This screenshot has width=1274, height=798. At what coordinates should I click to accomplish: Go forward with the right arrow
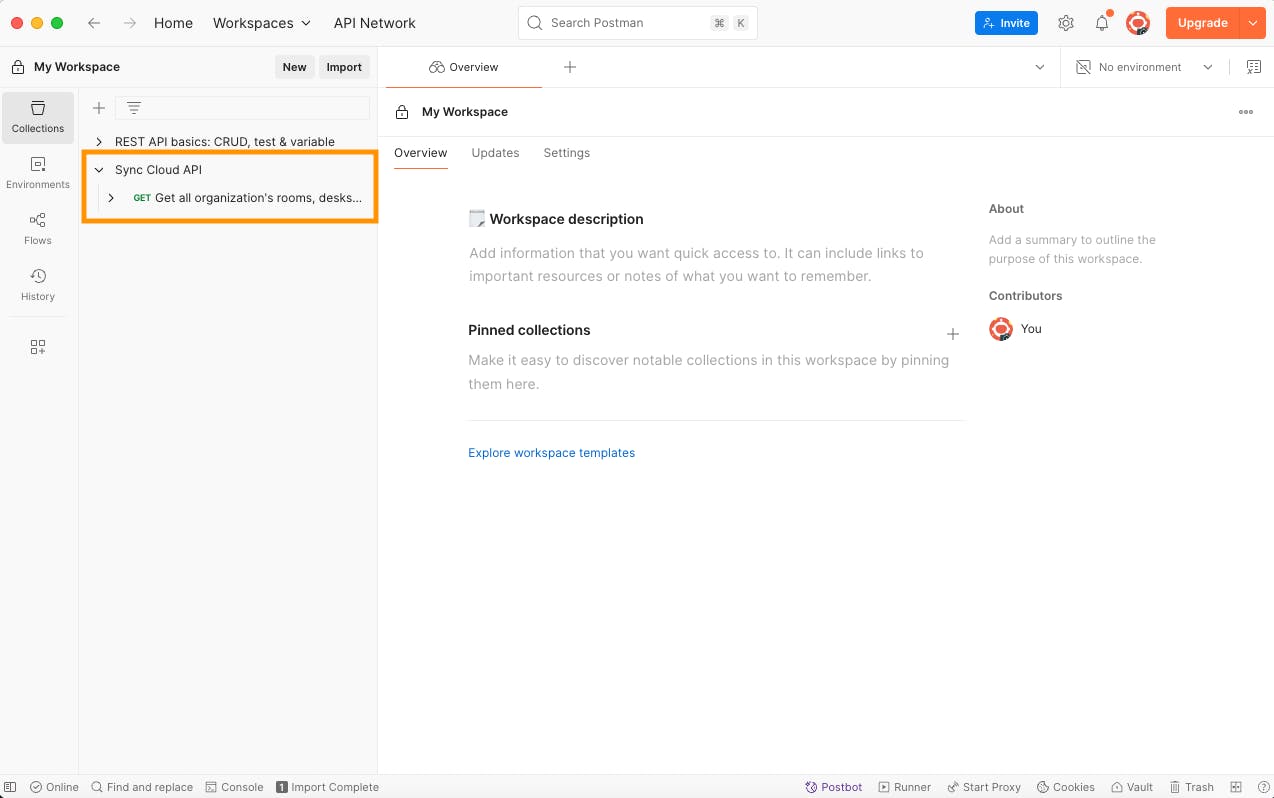point(129,23)
